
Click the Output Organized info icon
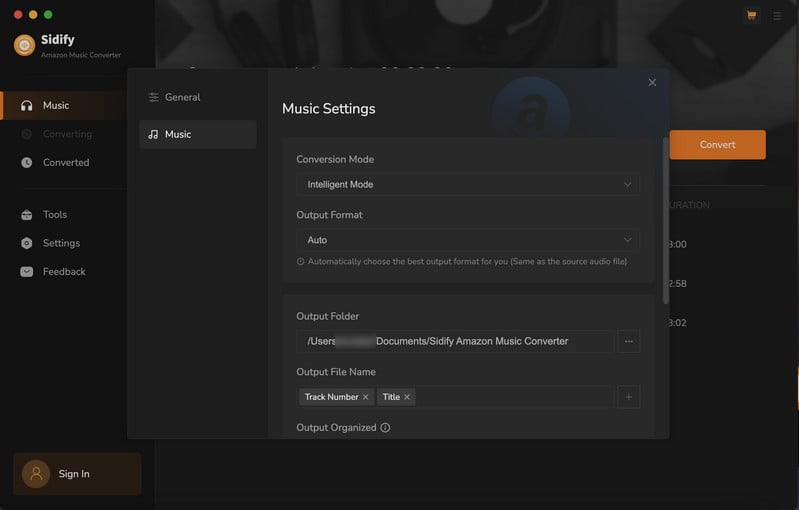385,427
